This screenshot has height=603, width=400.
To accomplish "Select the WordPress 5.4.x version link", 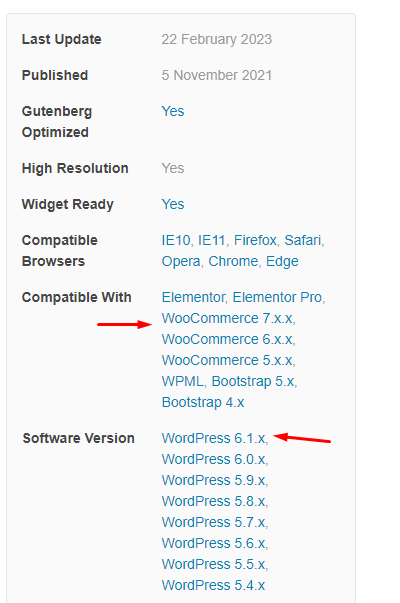I will (x=213, y=585).
